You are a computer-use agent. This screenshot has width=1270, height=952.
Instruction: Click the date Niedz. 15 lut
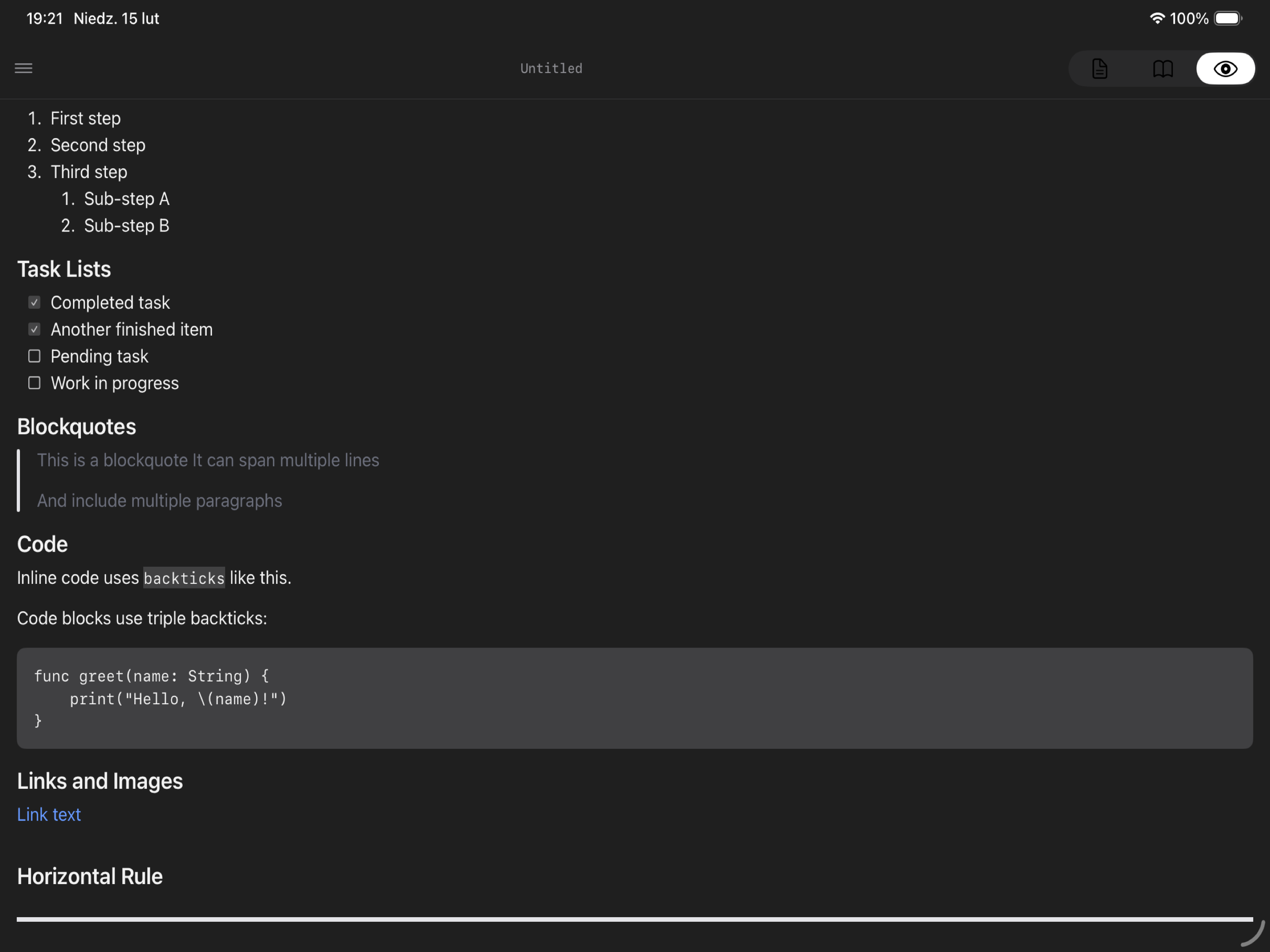click(x=117, y=19)
